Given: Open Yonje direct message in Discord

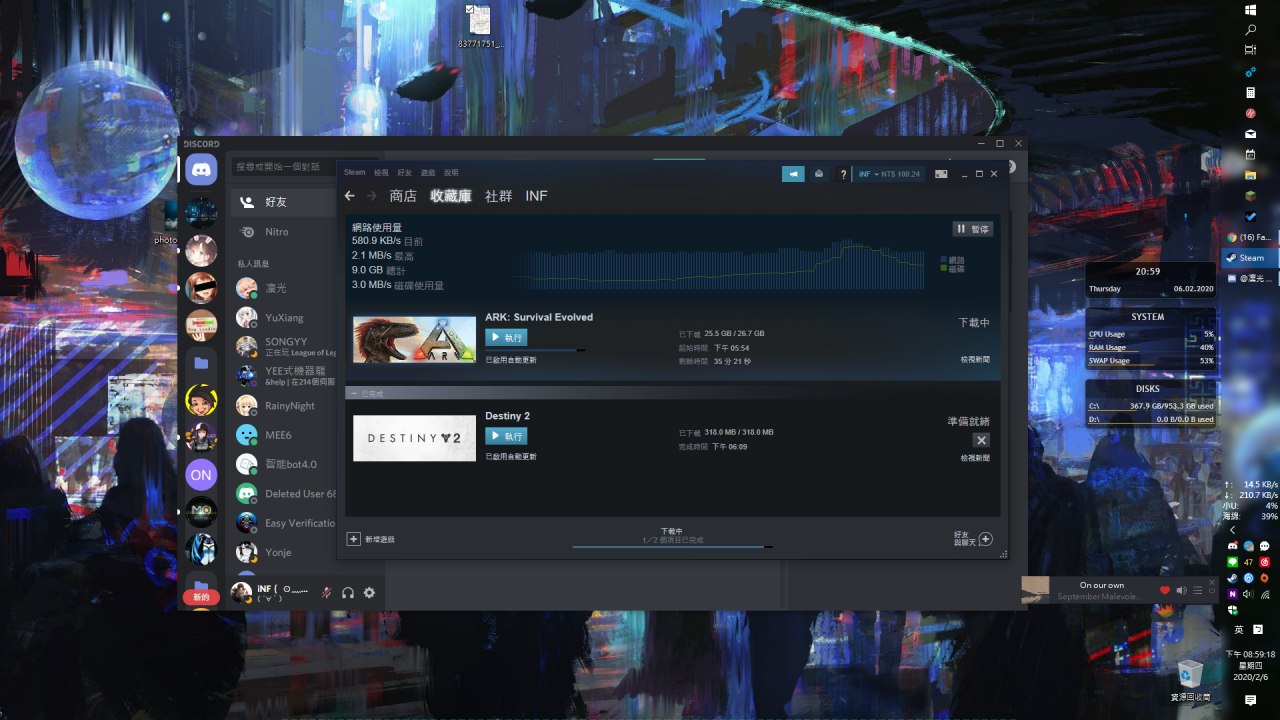Looking at the screenshot, I should click(283, 552).
